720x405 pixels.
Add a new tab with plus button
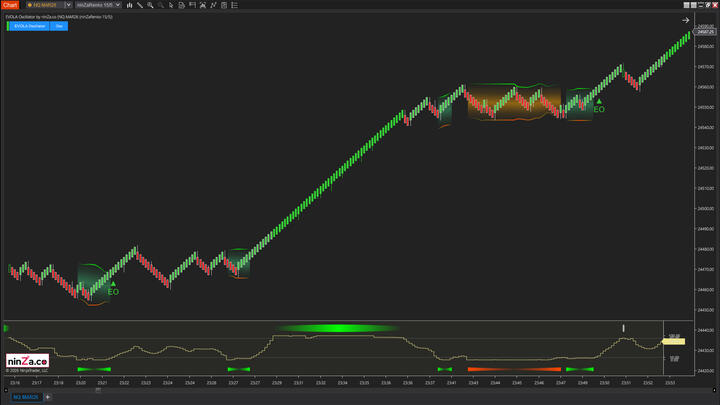click(47, 397)
